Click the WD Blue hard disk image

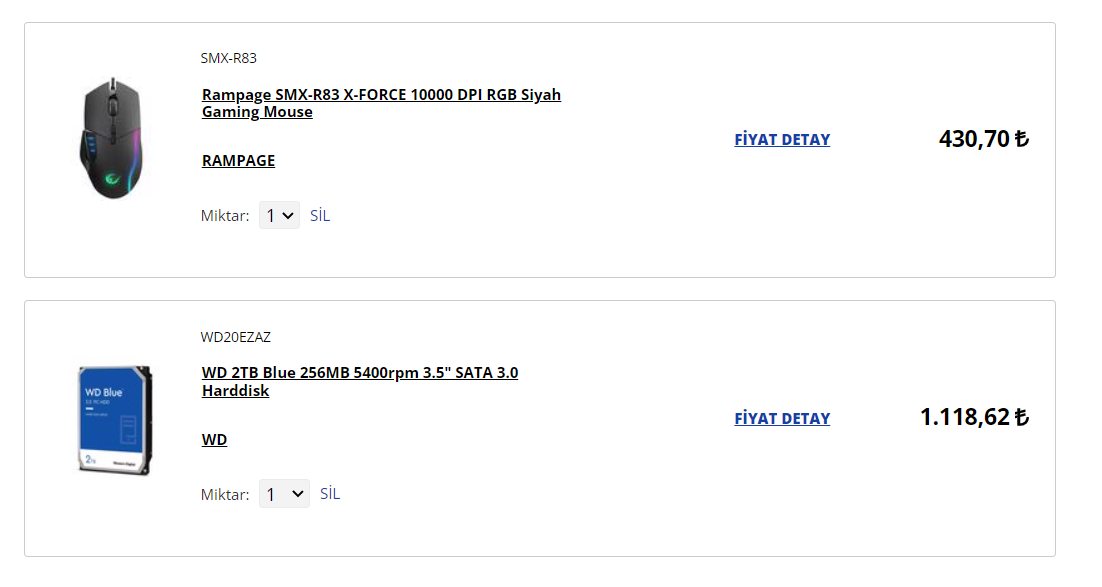click(115, 419)
